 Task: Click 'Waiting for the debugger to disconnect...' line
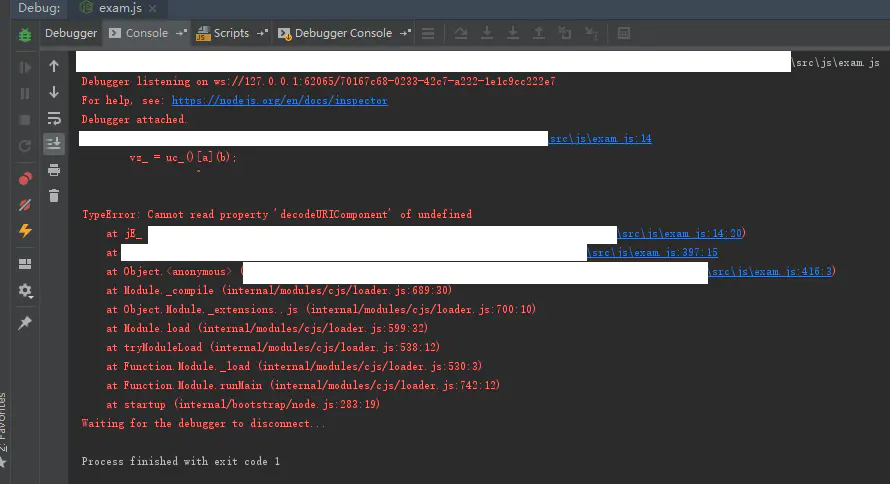click(x=203, y=423)
